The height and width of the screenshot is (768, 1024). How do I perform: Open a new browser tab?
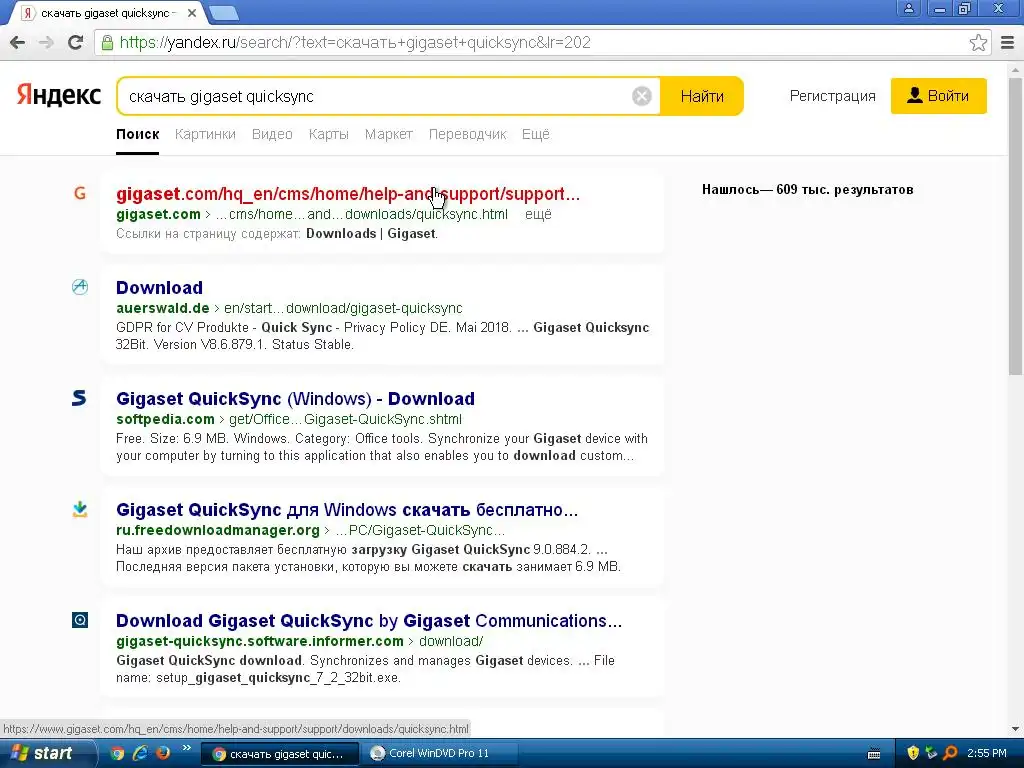224,13
